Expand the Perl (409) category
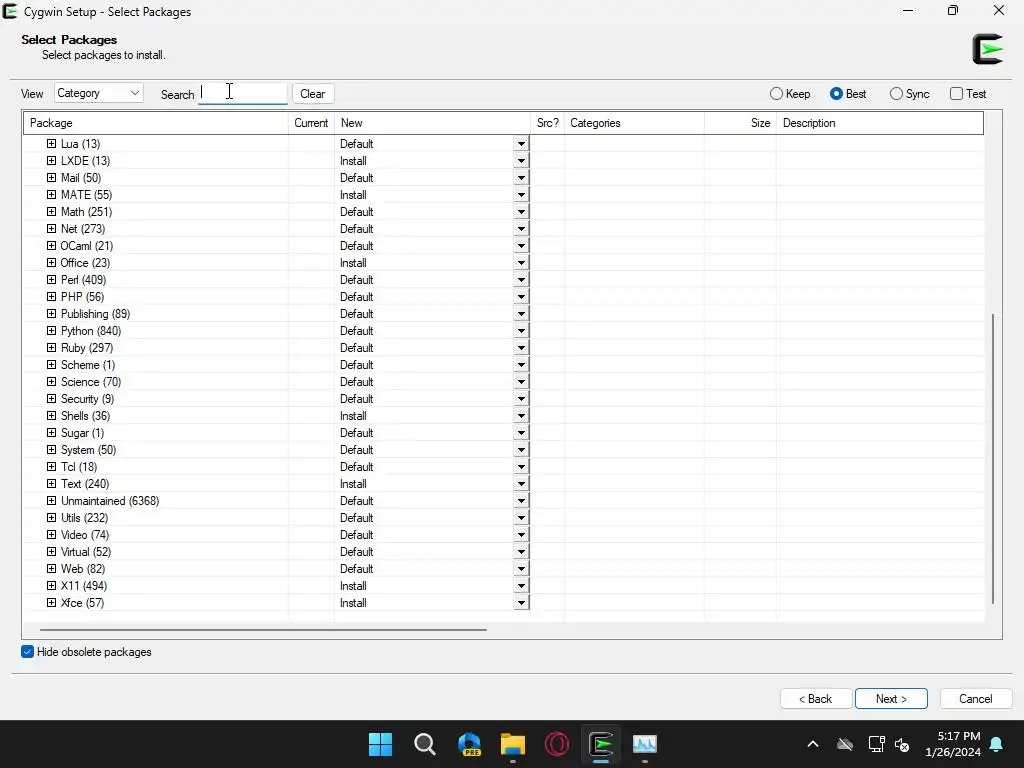Image resolution: width=1024 pixels, height=768 pixels. pyautogui.click(x=52, y=280)
